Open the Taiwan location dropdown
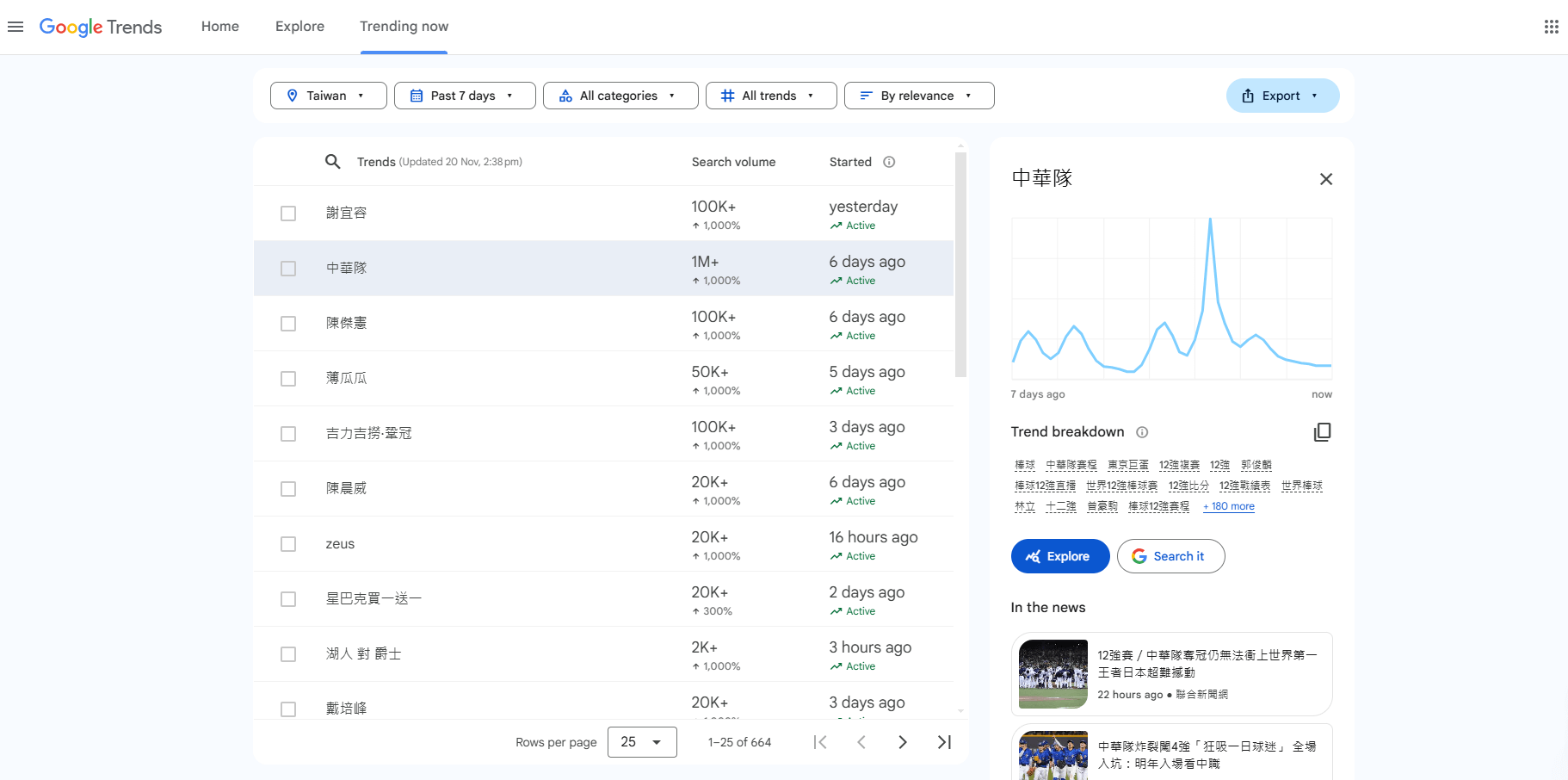This screenshot has width=1568, height=780. pos(329,96)
